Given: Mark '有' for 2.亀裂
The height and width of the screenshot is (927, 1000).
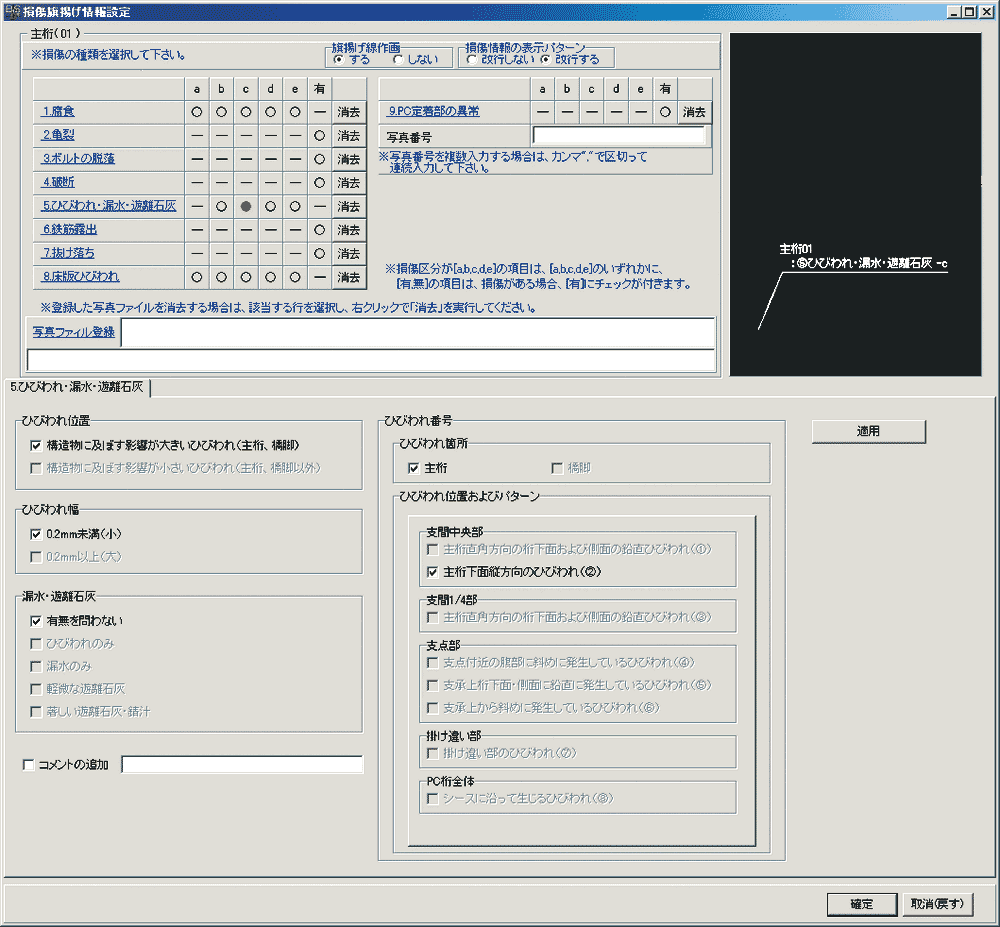Looking at the screenshot, I should [x=320, y=136].
